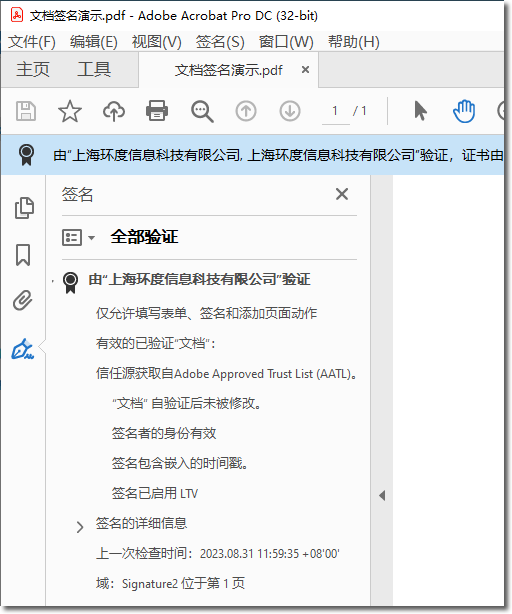The height and width of the screenshot is (614, 512).
Task: Click the blue certification message bar text
Action: click(x=278, y=155)
